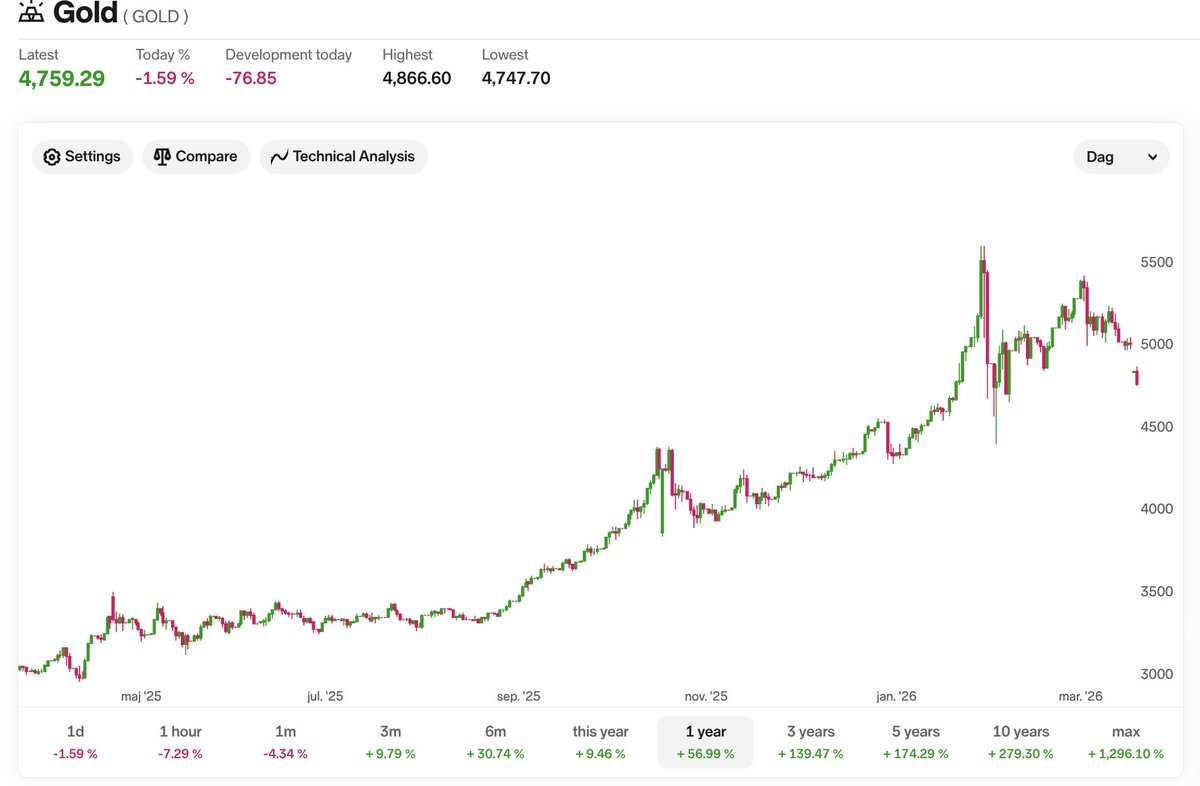Select the 6m time range

point(495,742)
